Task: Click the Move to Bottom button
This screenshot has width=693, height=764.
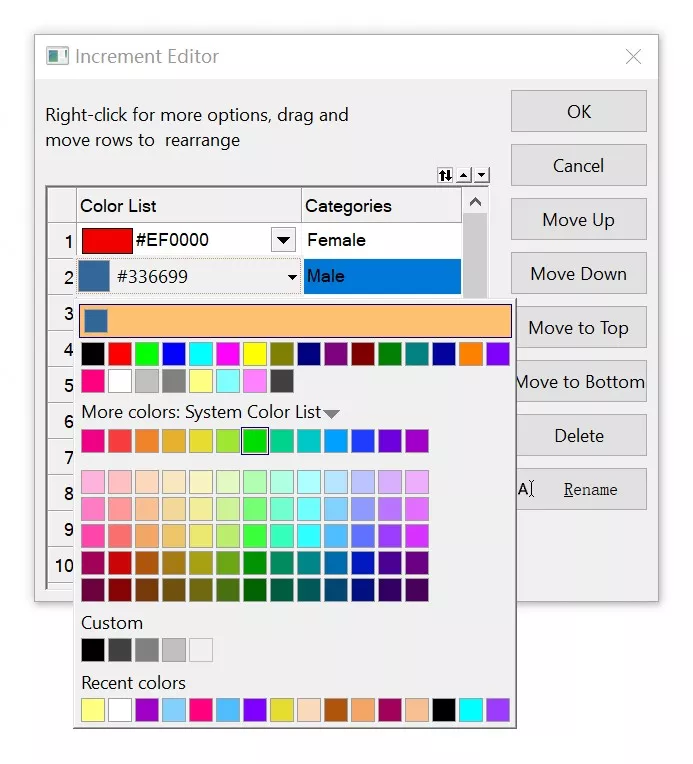Action: click(x=581, y=382)
